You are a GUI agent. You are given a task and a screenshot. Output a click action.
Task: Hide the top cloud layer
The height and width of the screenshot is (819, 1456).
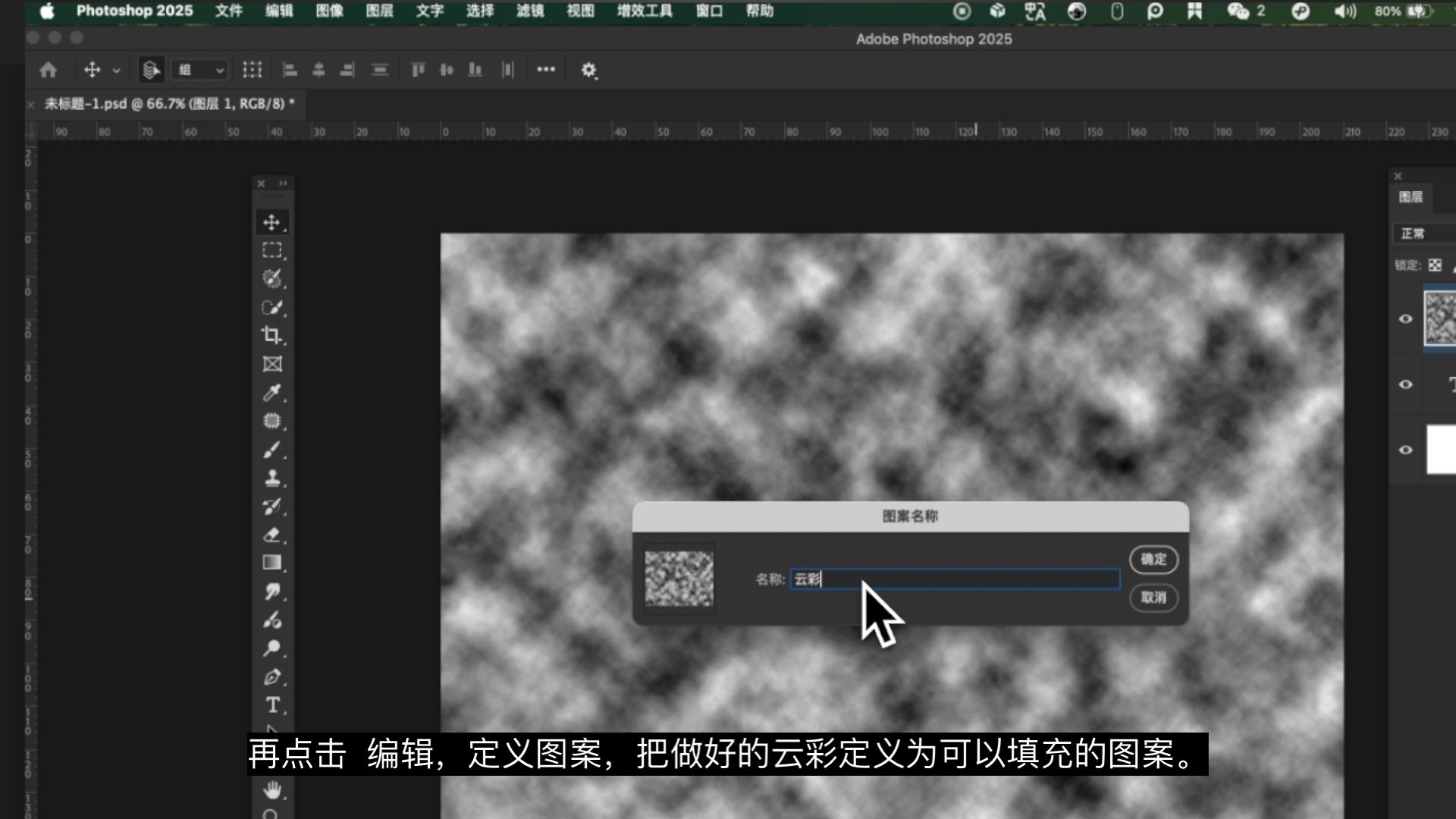point(1405,318)
